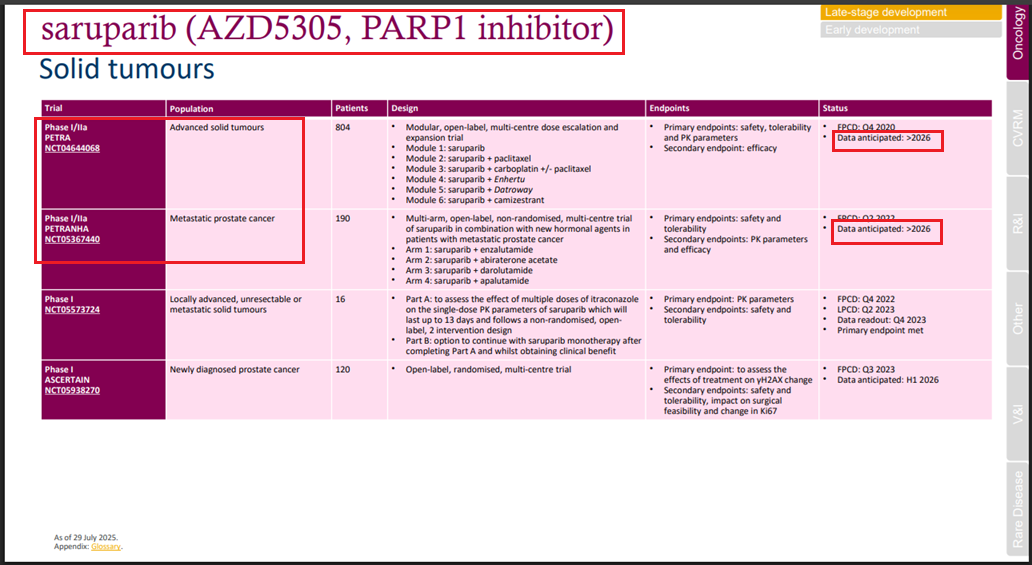This screenshot has width=1032, height=565.
Task: Open the NCT05367440 PETRANHA trial link
Action: click(x=72, y=240)
